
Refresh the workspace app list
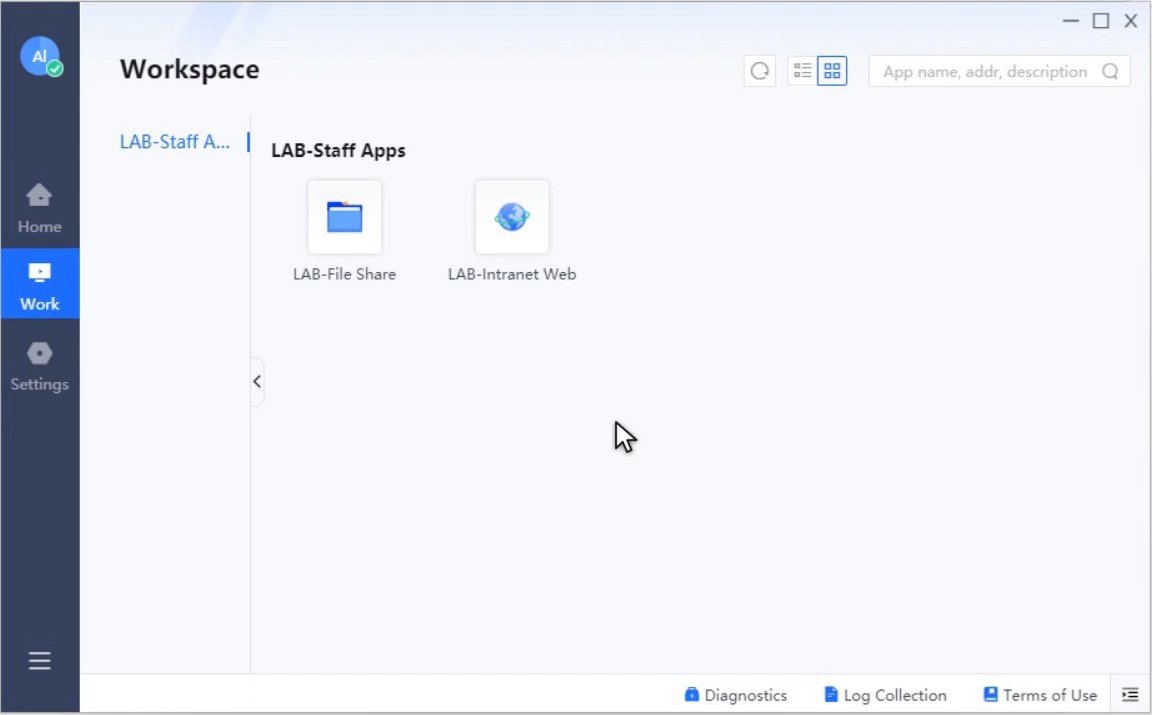tap(760, 71)
